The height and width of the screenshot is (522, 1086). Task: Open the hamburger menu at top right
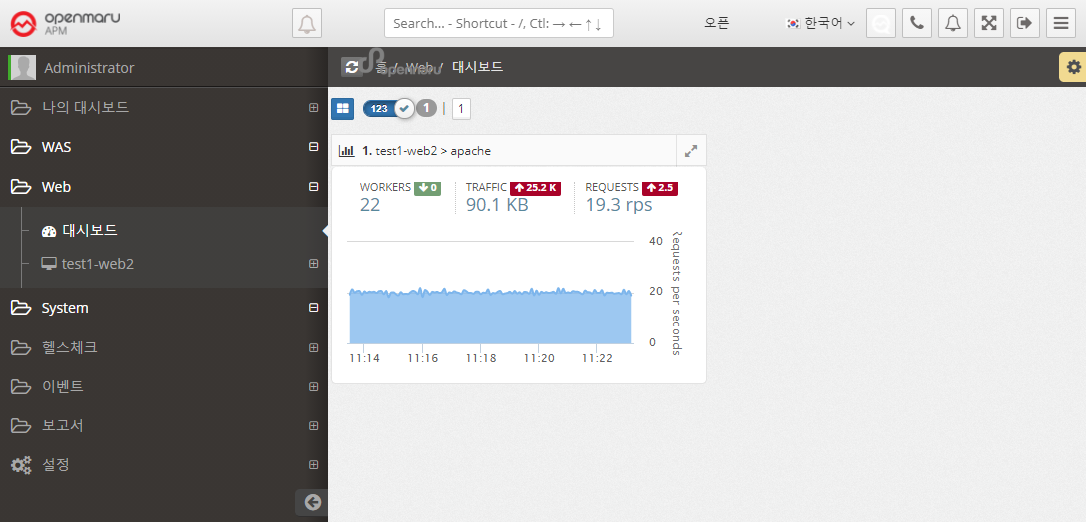pyautogui.click(x=1061, y=23)
